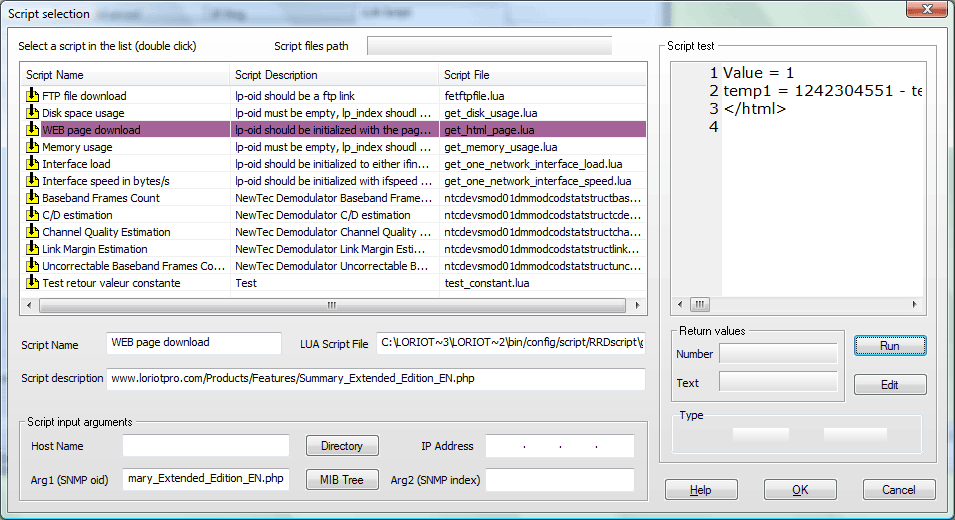Close the Script selection window
This screenshot has height=520, width=955.
pyautogui.click(x=926, y=9)
